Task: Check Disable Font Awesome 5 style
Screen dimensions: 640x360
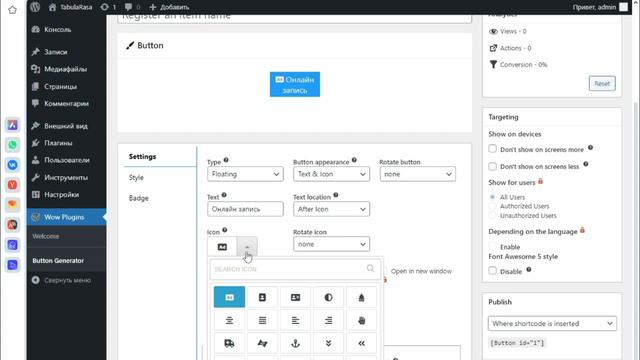Action: (x=493, y=271)
